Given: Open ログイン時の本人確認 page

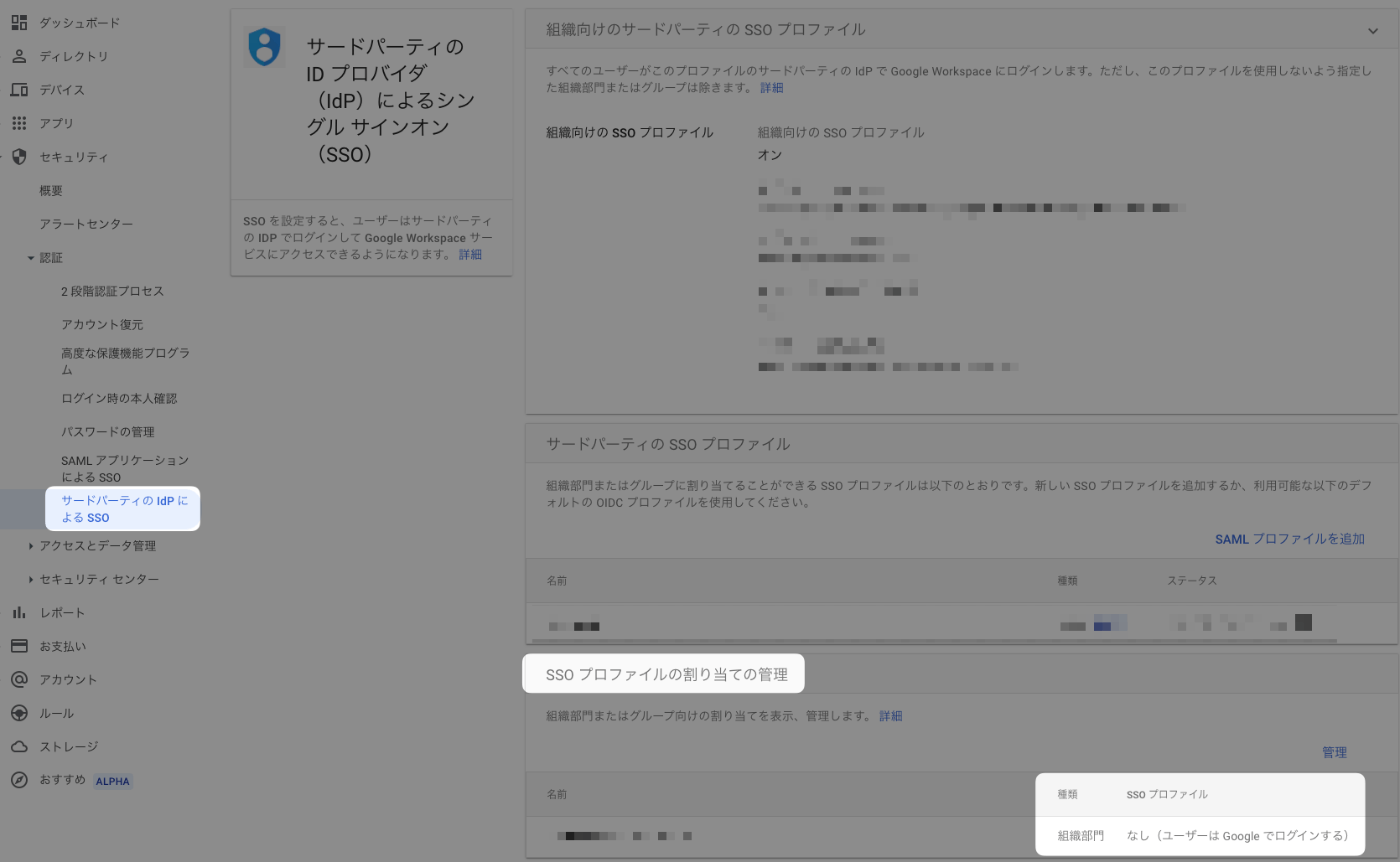Looking at the screenshot, I should (x=119, y=398).
